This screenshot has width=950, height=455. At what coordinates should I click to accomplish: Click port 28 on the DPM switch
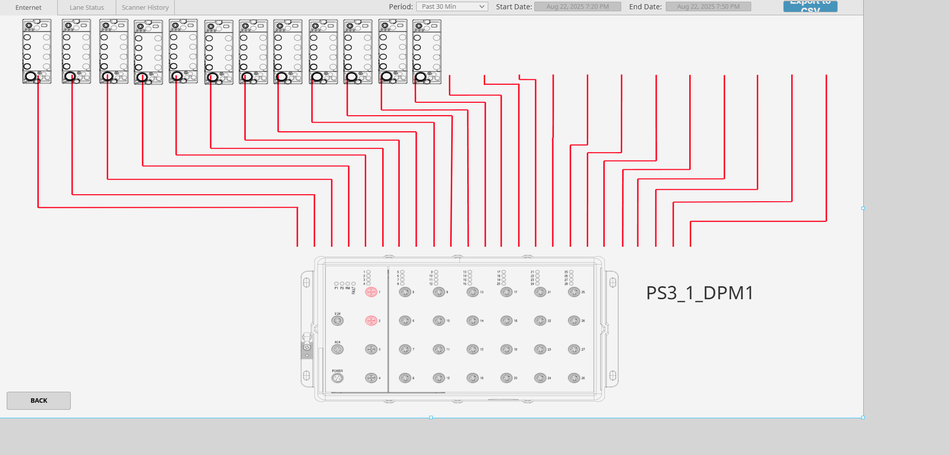click(574, 377)
